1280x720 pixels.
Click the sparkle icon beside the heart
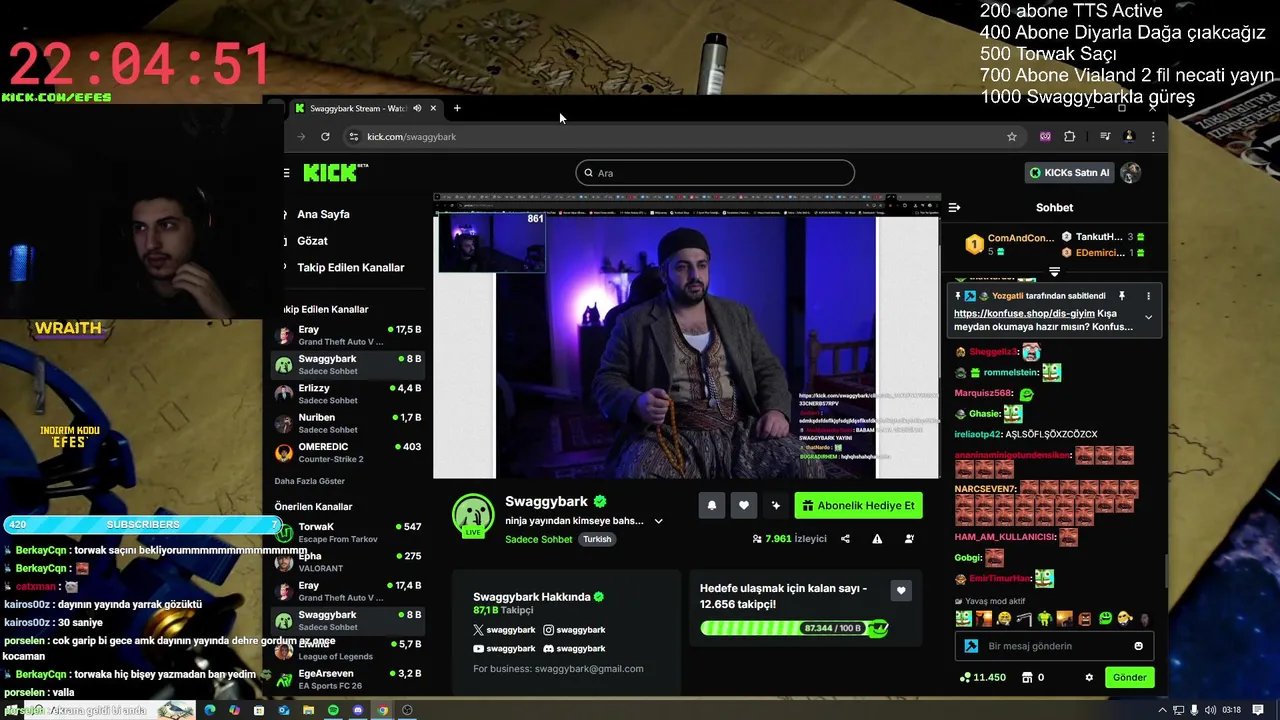775,505
